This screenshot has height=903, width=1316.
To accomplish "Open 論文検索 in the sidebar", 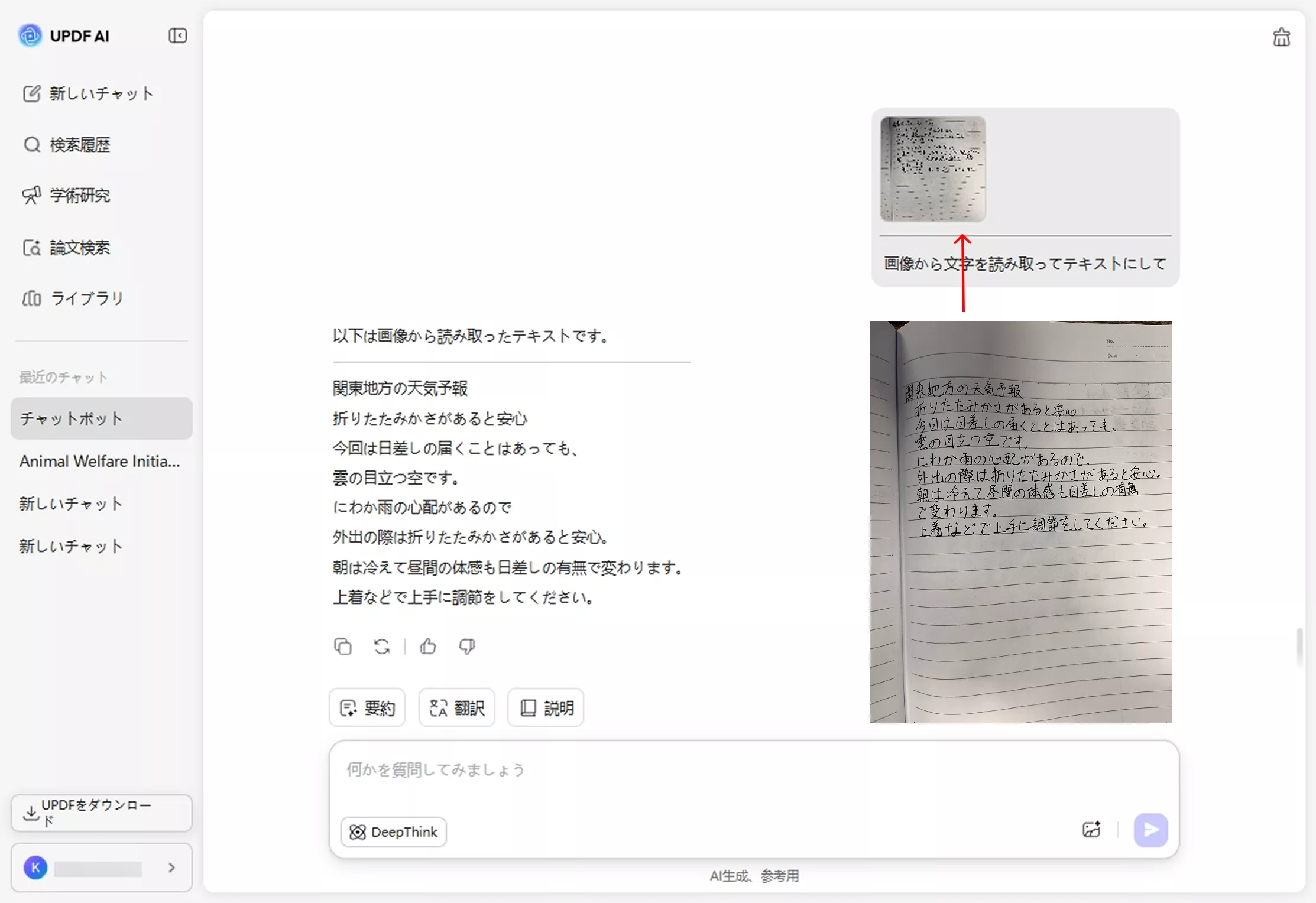I will point(80,248).
